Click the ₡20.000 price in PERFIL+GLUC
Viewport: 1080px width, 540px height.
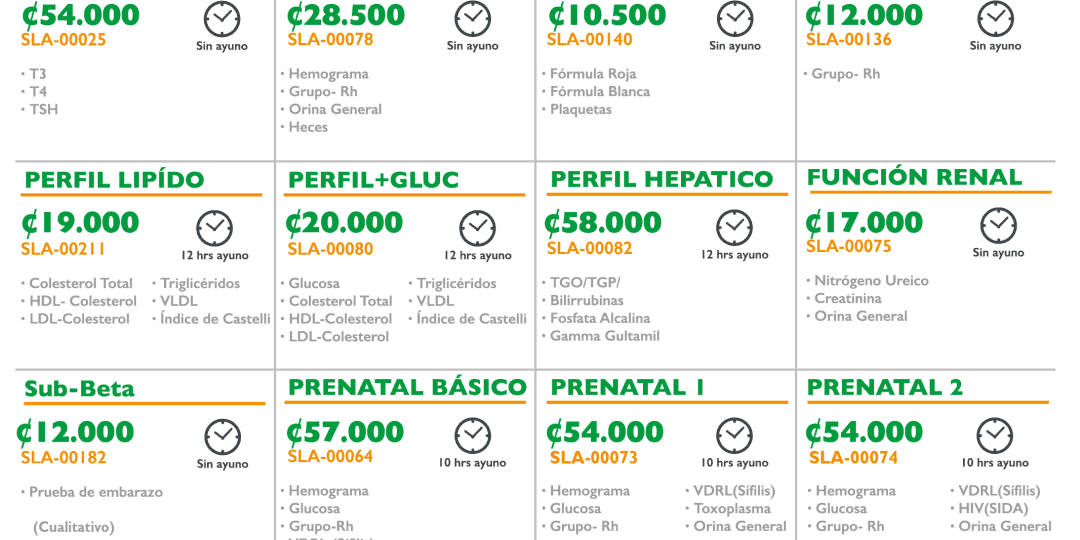(345, 222)
